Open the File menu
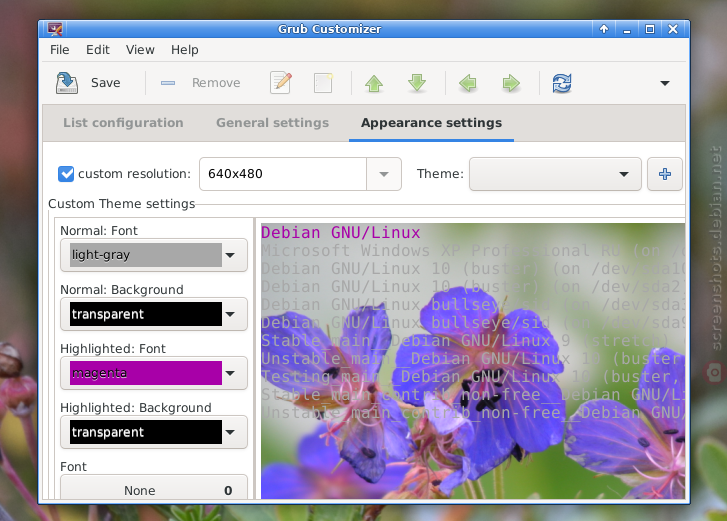Viewport: 727px width, 521px height. pos(60,50)
